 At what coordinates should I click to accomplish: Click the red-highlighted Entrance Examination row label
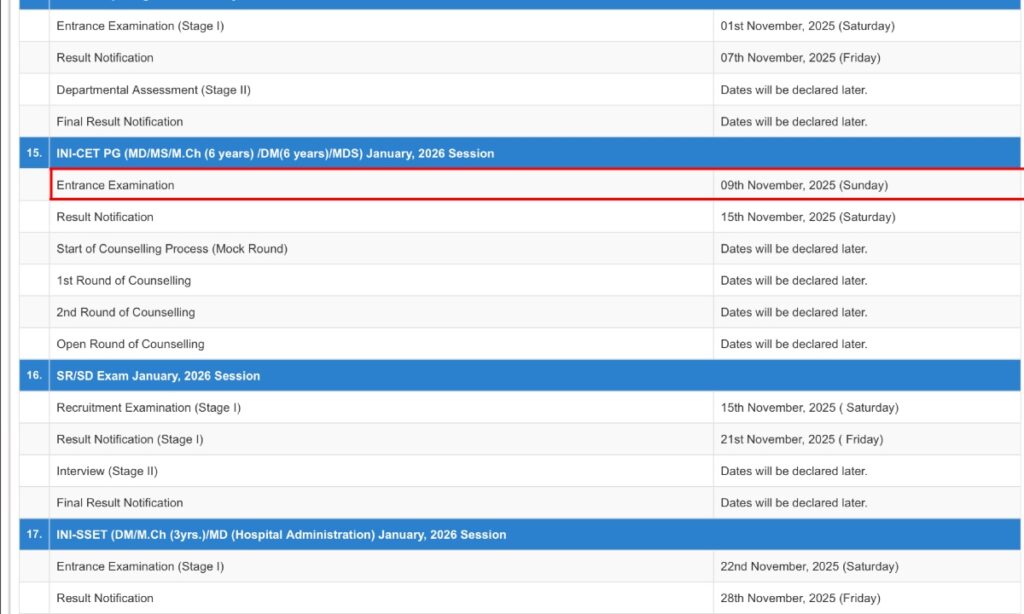pyautogui.click(x=115, y=185)
